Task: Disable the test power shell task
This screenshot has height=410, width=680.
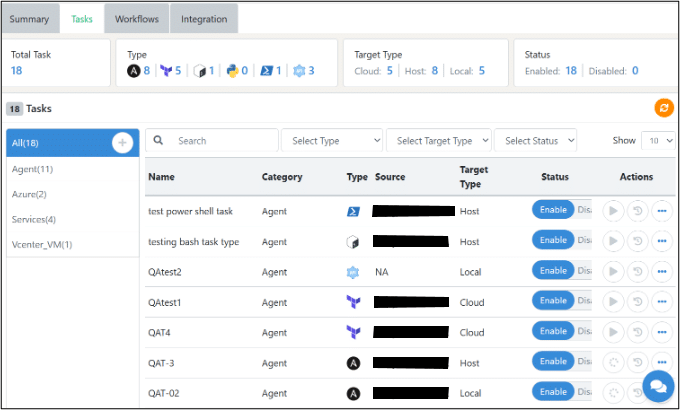Action: pos(584,210)
